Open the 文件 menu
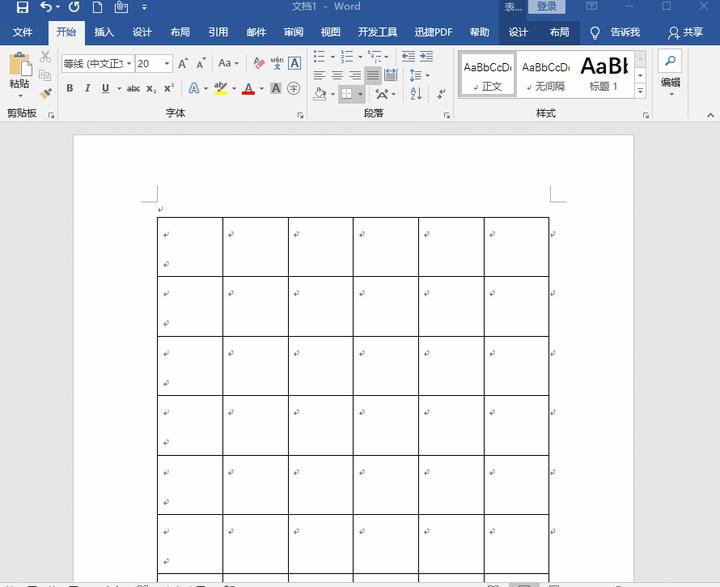Viewport: 720px width, 587px height. pos(22,32)
